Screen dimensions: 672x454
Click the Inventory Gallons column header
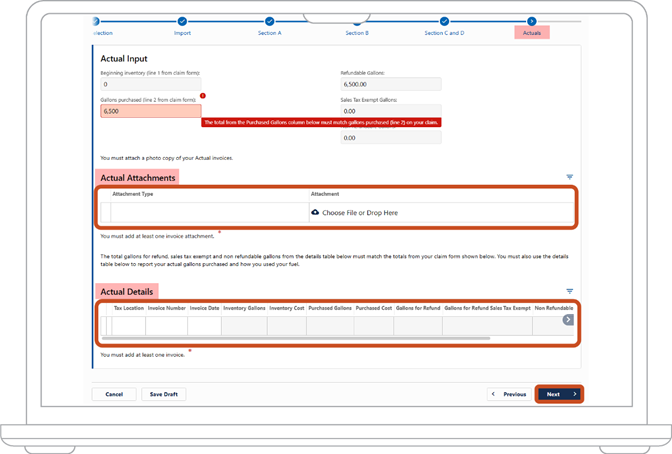[x=244, y=308]
